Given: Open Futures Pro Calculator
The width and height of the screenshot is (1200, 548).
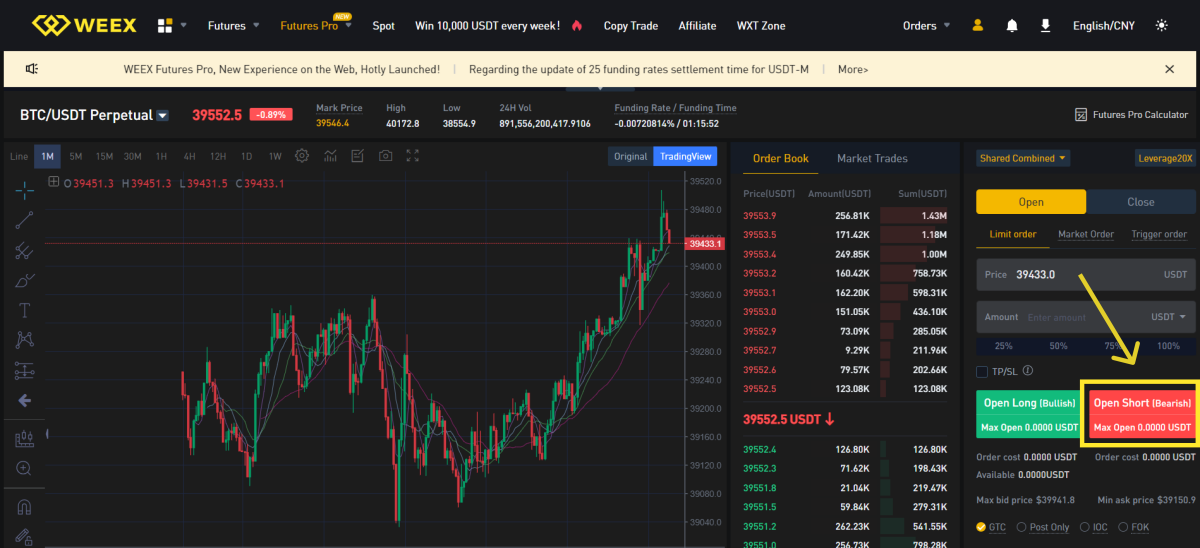Looking at the screenshot, I should pos(1131,115).
